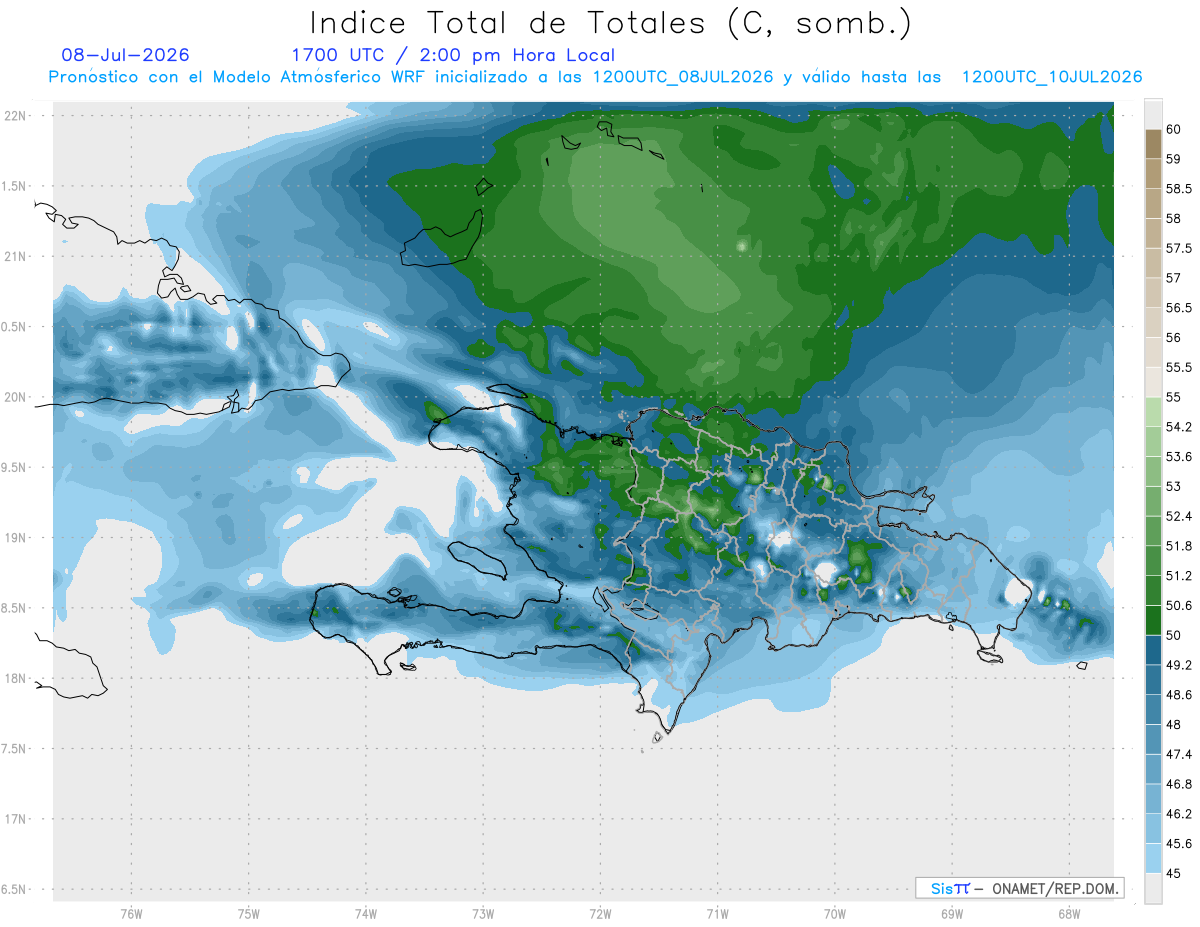Viewport: 1200px width, 927px height.
Task: Click the "56" color scale label
Action: [x=1173, y=338]
